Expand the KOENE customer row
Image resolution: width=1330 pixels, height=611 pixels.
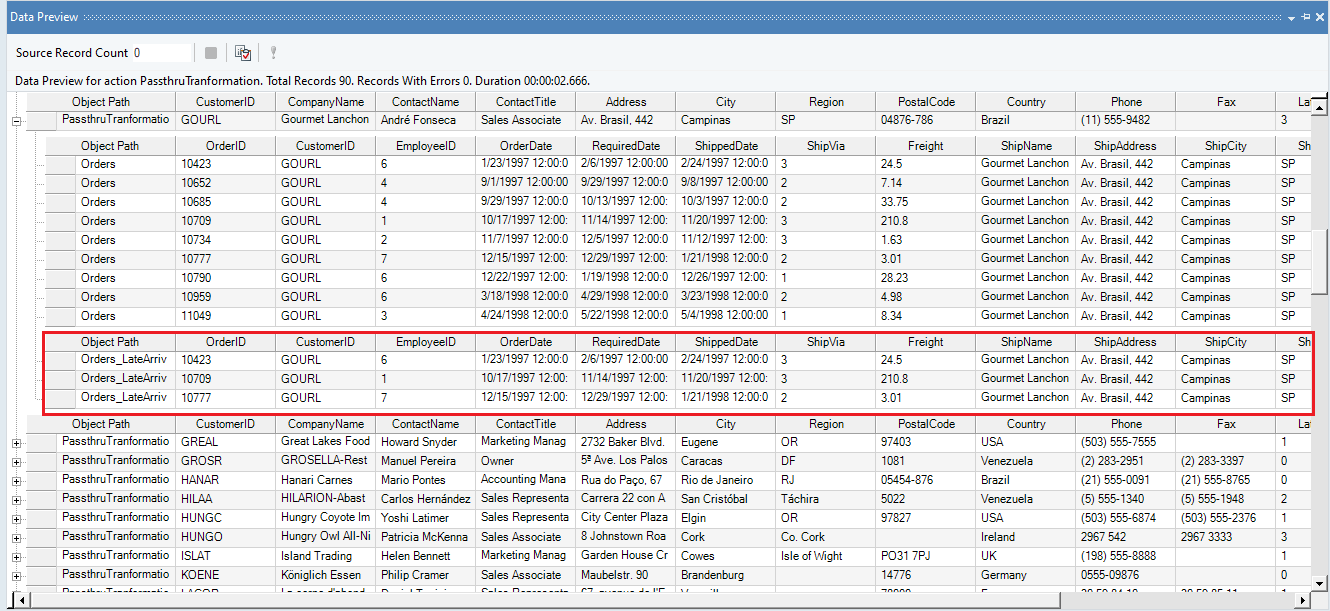pos(16,576)
